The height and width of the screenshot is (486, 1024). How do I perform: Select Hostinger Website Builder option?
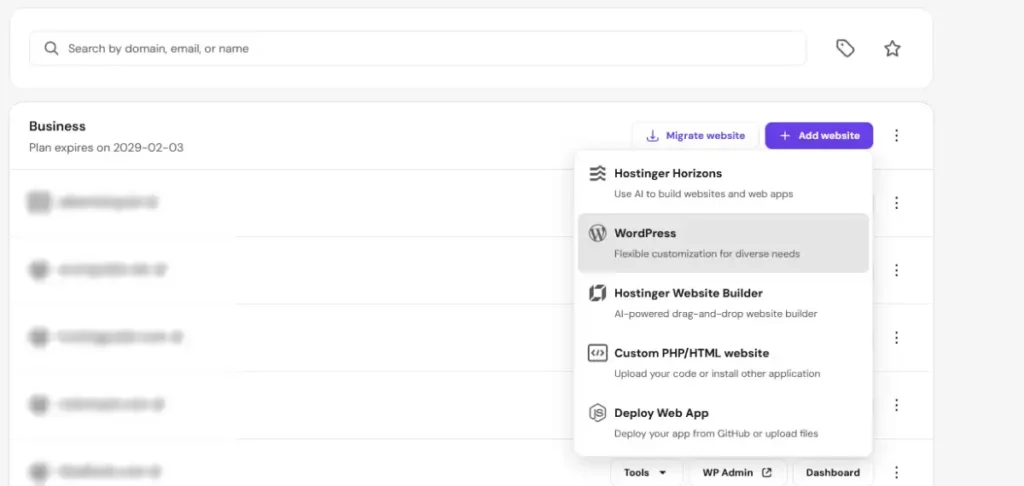click(x=723, y=302)
